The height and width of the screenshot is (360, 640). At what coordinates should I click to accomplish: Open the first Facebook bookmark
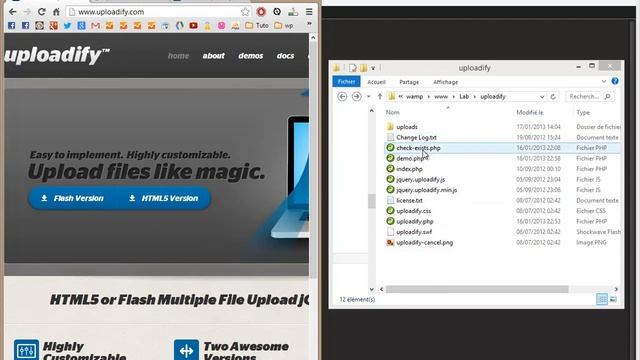pyautogui.click(x=11, y=25)
